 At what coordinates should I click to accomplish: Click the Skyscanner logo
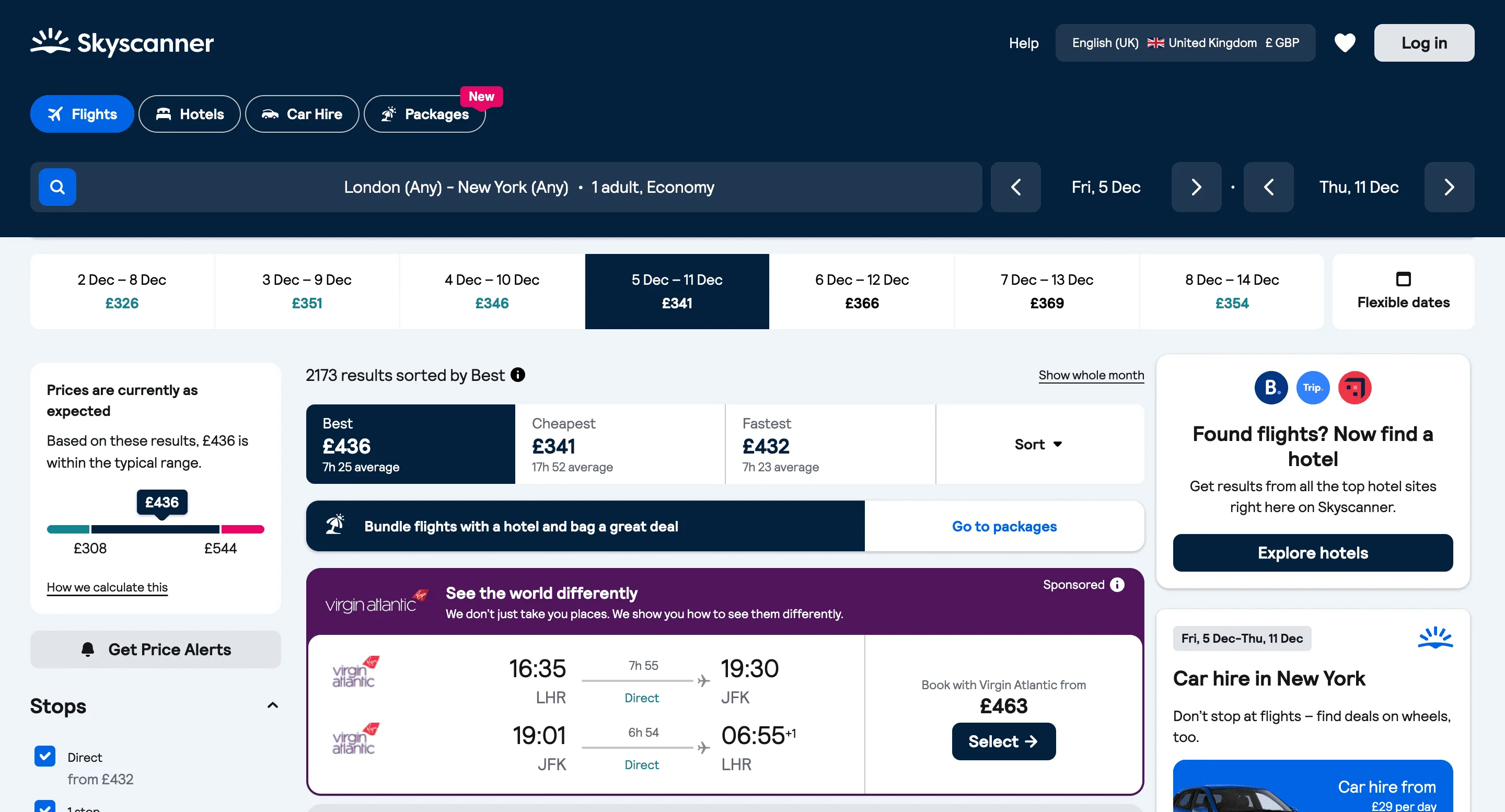pyautogui.click(x=122, y=43)
